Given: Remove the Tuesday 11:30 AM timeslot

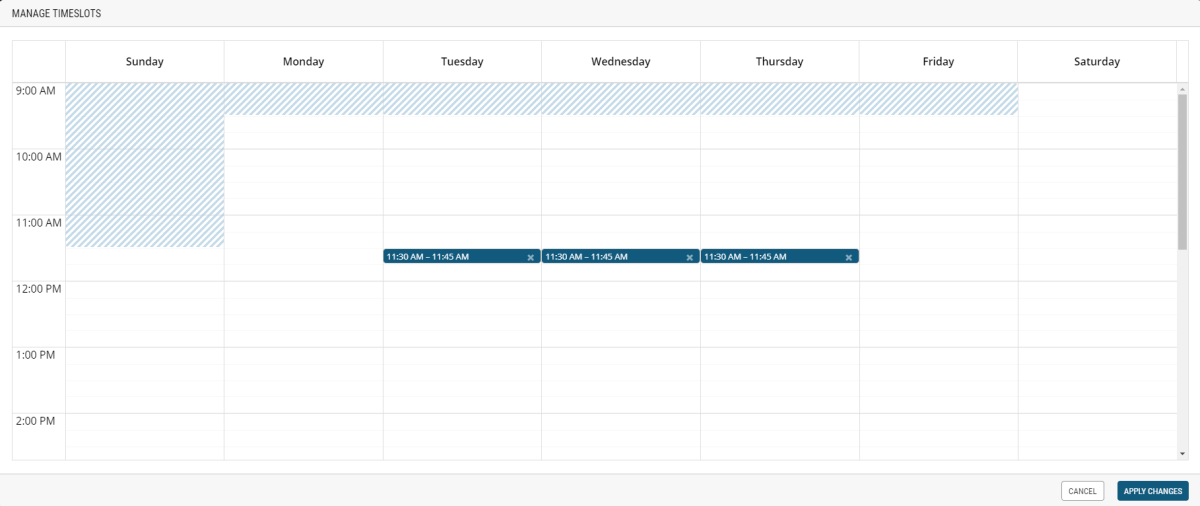Looking at the screenshot, I should click(530, 257).
